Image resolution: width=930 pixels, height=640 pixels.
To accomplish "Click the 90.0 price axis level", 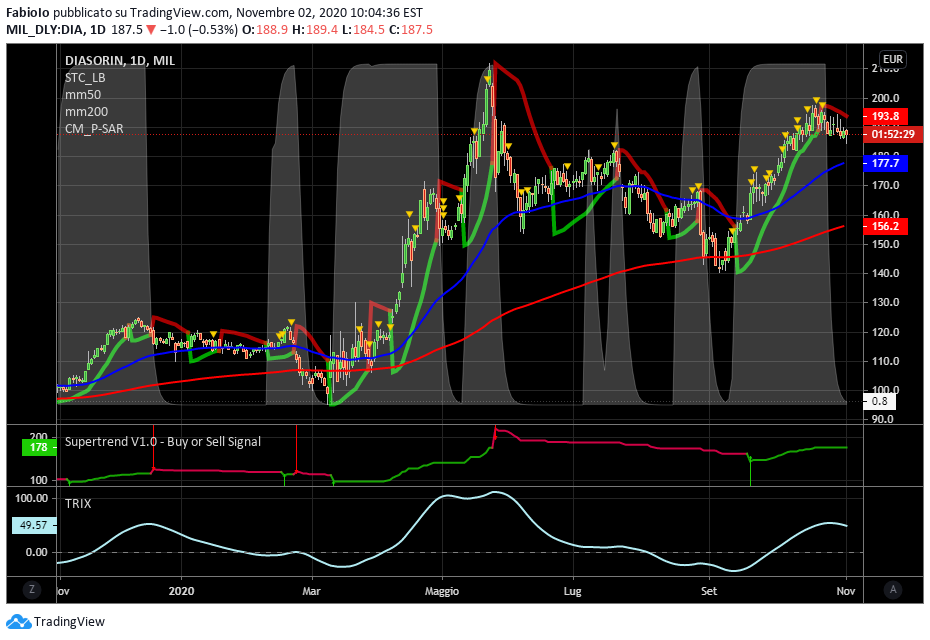I will tap(883, 419).
